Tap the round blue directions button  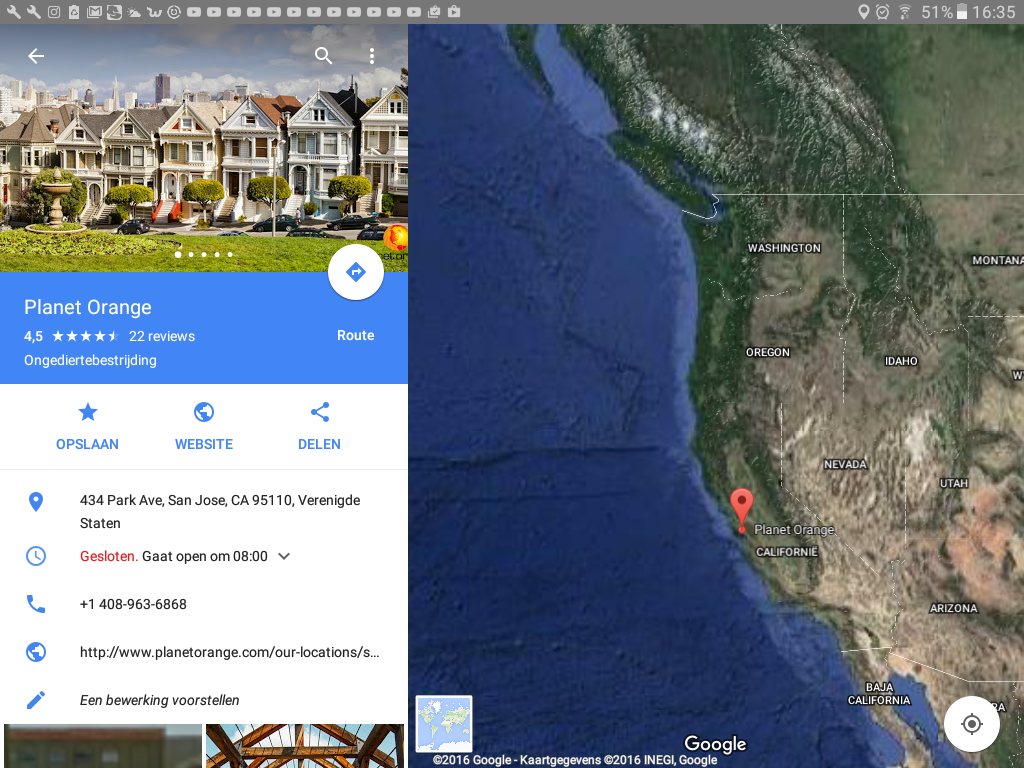point(356,272)
